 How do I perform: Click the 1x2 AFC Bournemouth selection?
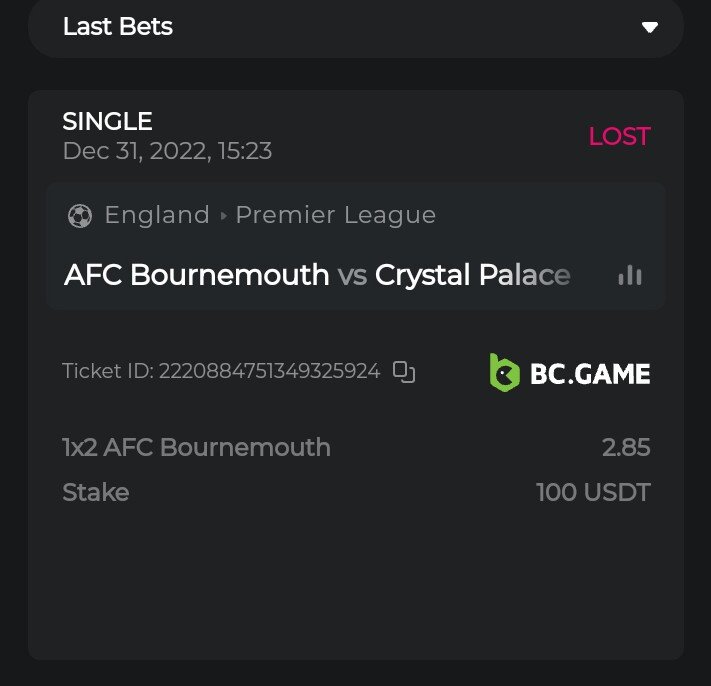click(x=196, y=447)
